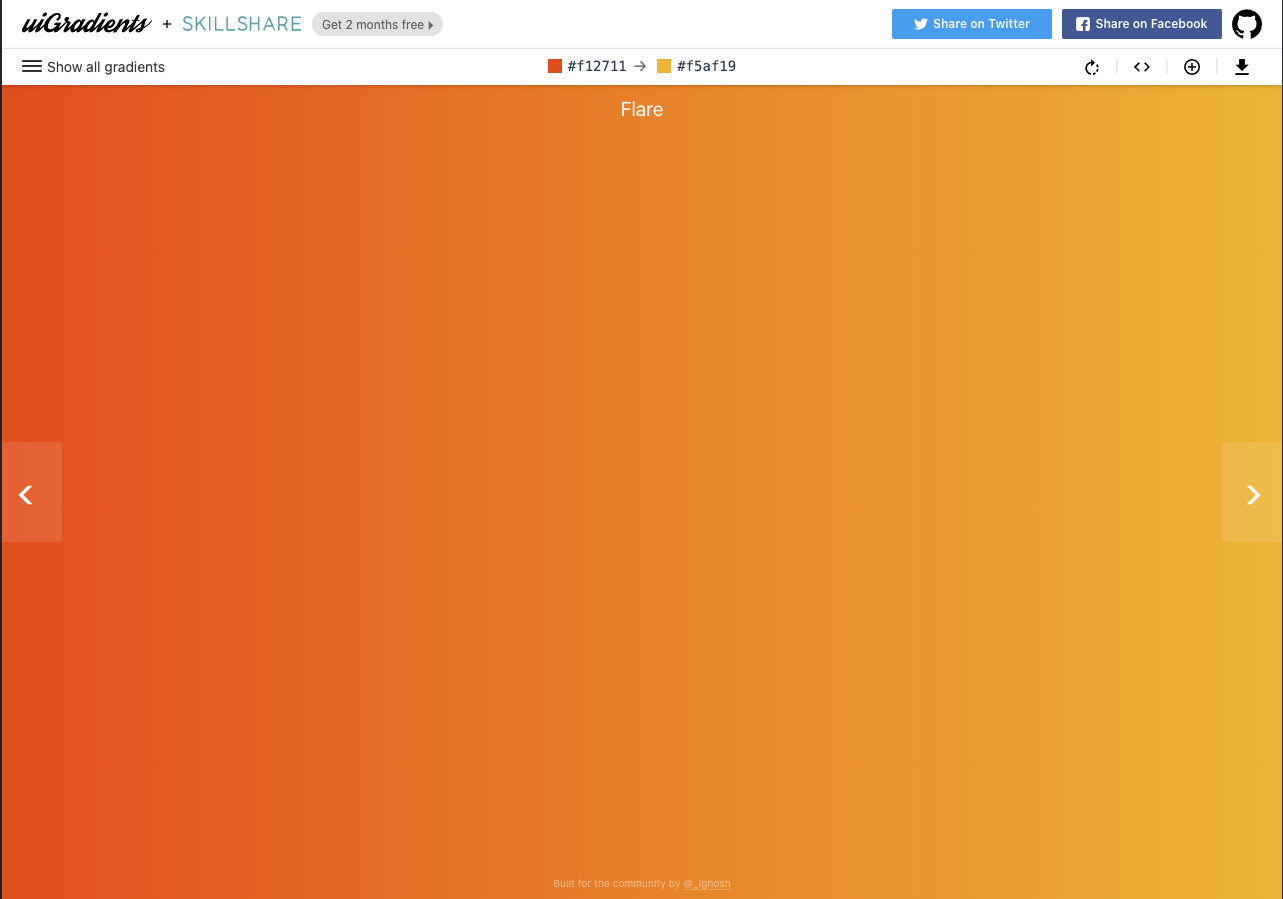Navigate to the next gradient with right arrow
1283x899 pixels.
[1252, 493]
